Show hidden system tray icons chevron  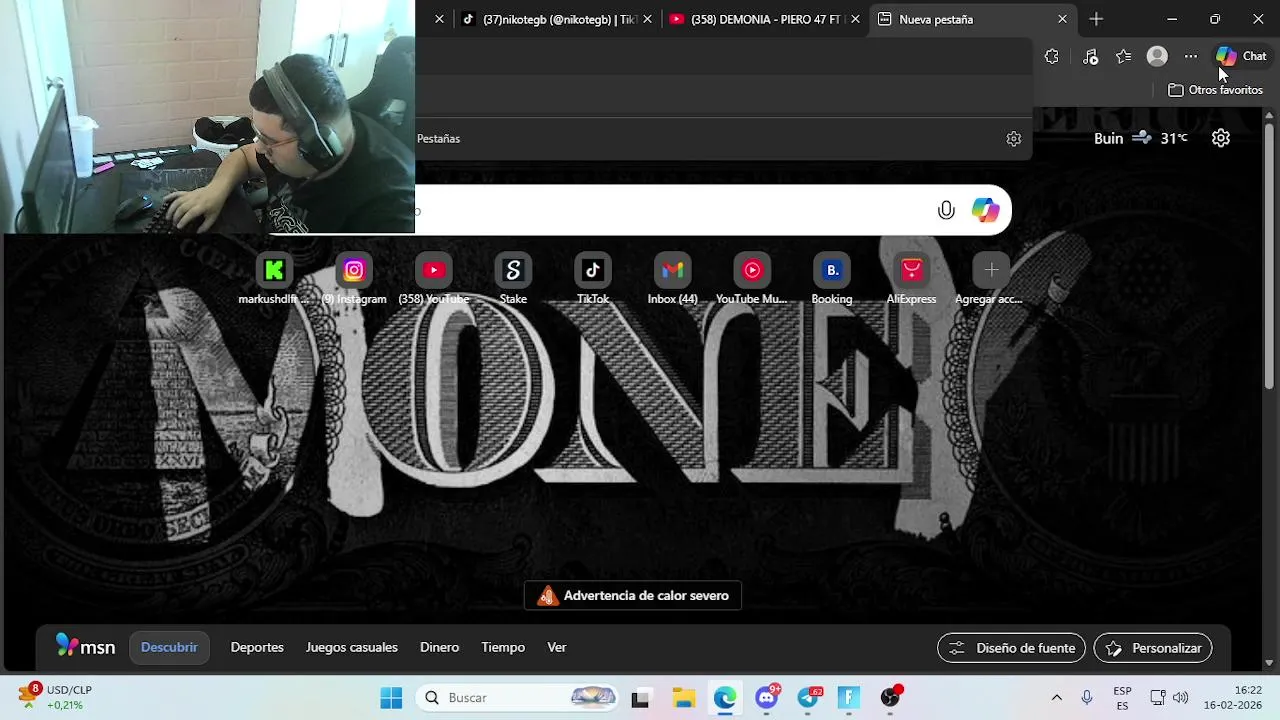click(1056, 698)
